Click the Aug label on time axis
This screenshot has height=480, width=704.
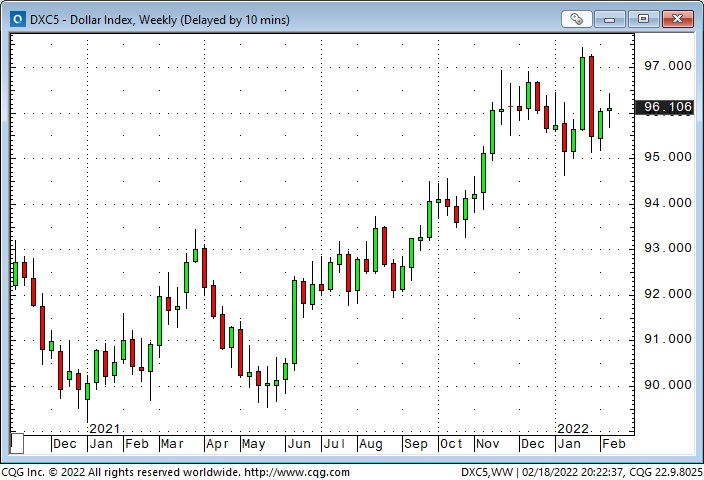[x=371, y=444]
